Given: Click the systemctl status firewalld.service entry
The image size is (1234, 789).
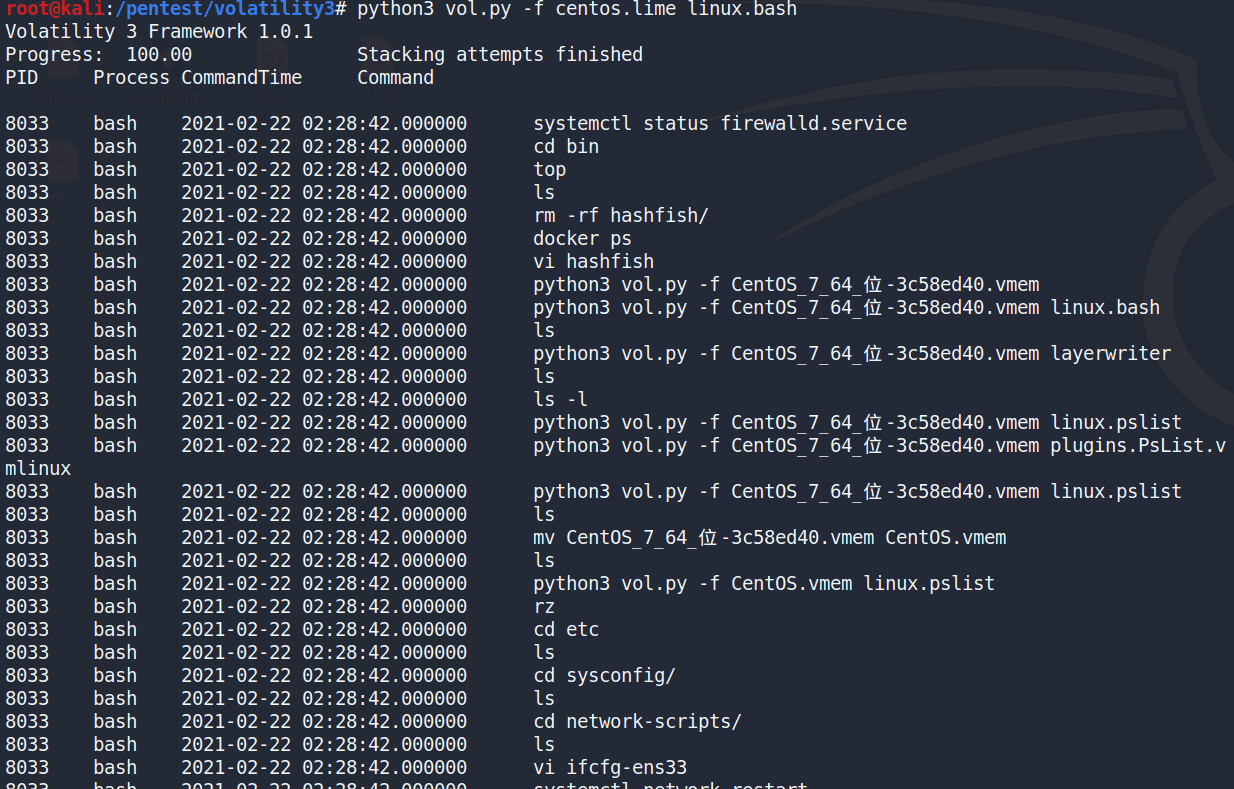Looking at the screenshot, I should coord(719,124).
